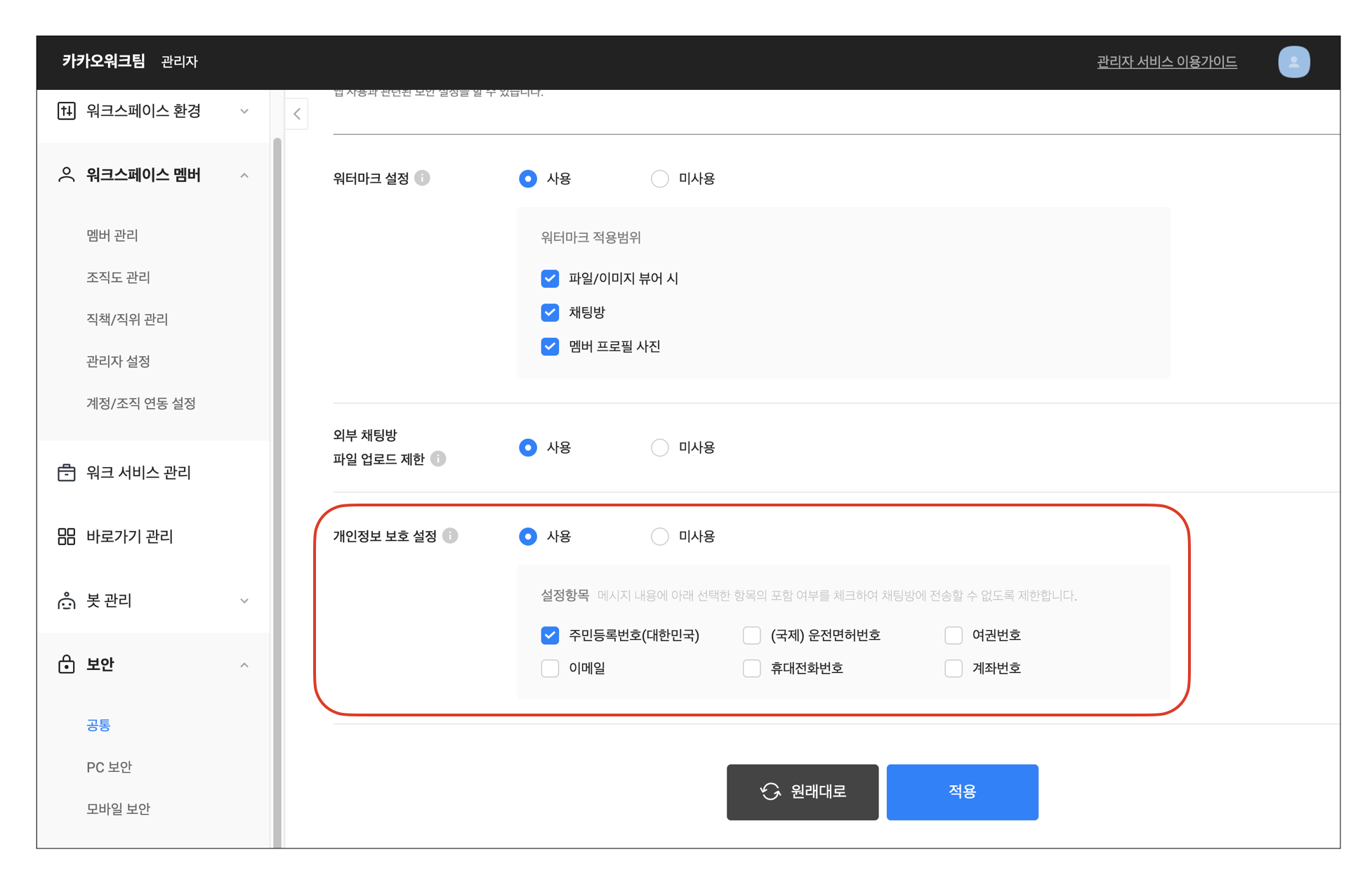
Task: Select 미사용 for 개인정보 보호 설정
Action: tap(660, 537)
